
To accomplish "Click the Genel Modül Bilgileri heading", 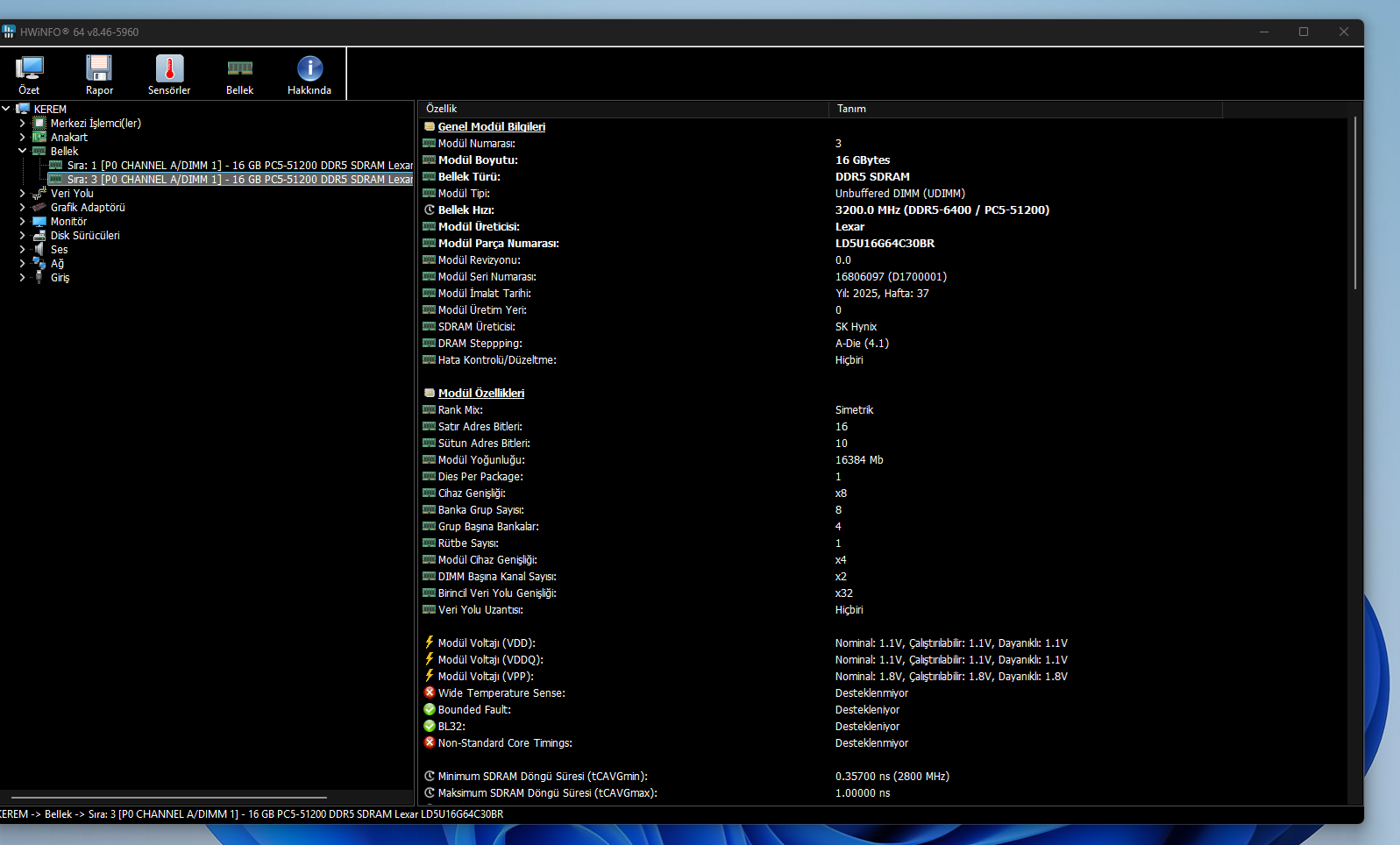I will 492,126.
